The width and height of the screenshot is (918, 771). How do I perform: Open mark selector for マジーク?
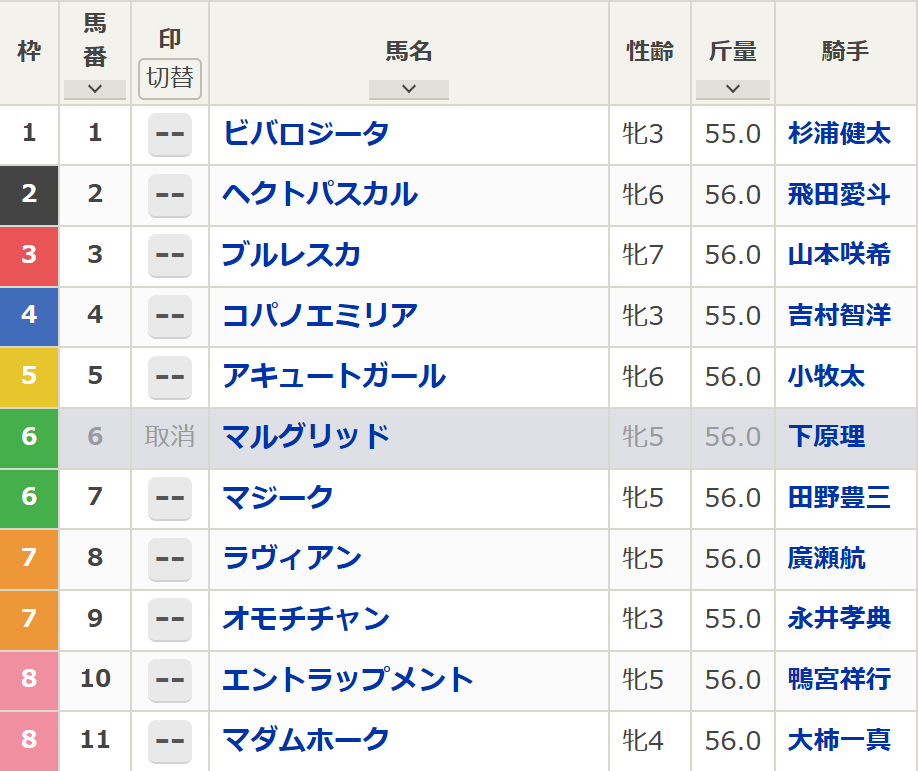[170, 498]
